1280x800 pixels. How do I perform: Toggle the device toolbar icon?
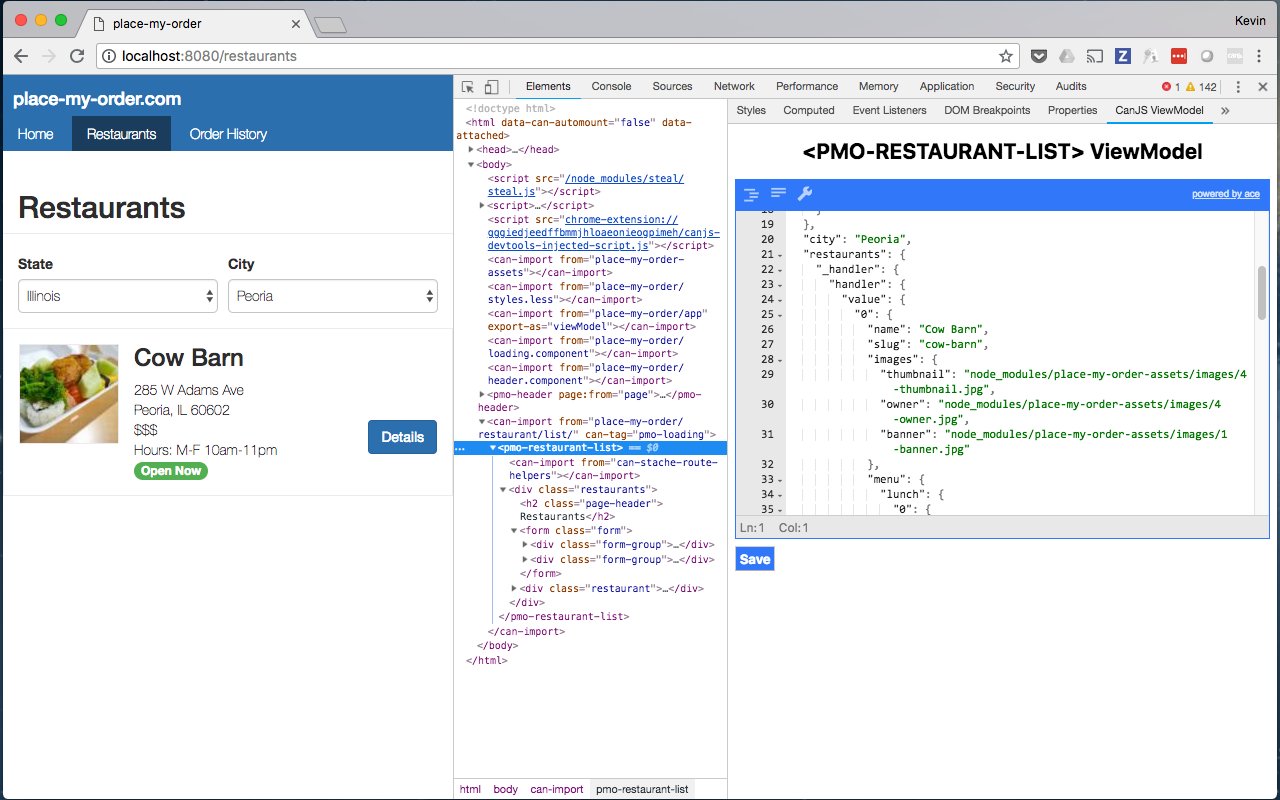click(491, 87)
